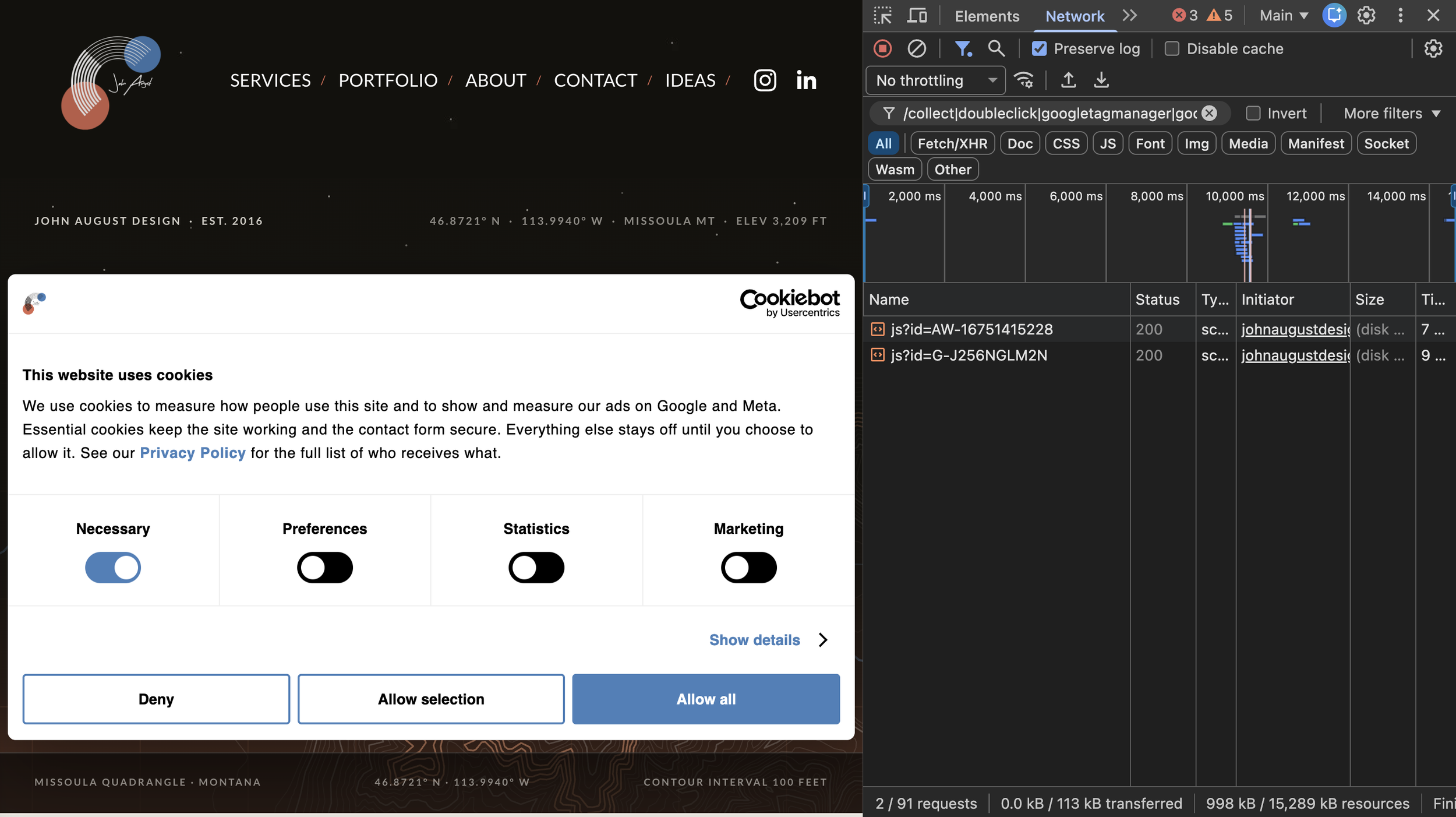Filter requests by CSS type
The height and width of the screenshot is (817, 1456).
[x=1066, y=143]
